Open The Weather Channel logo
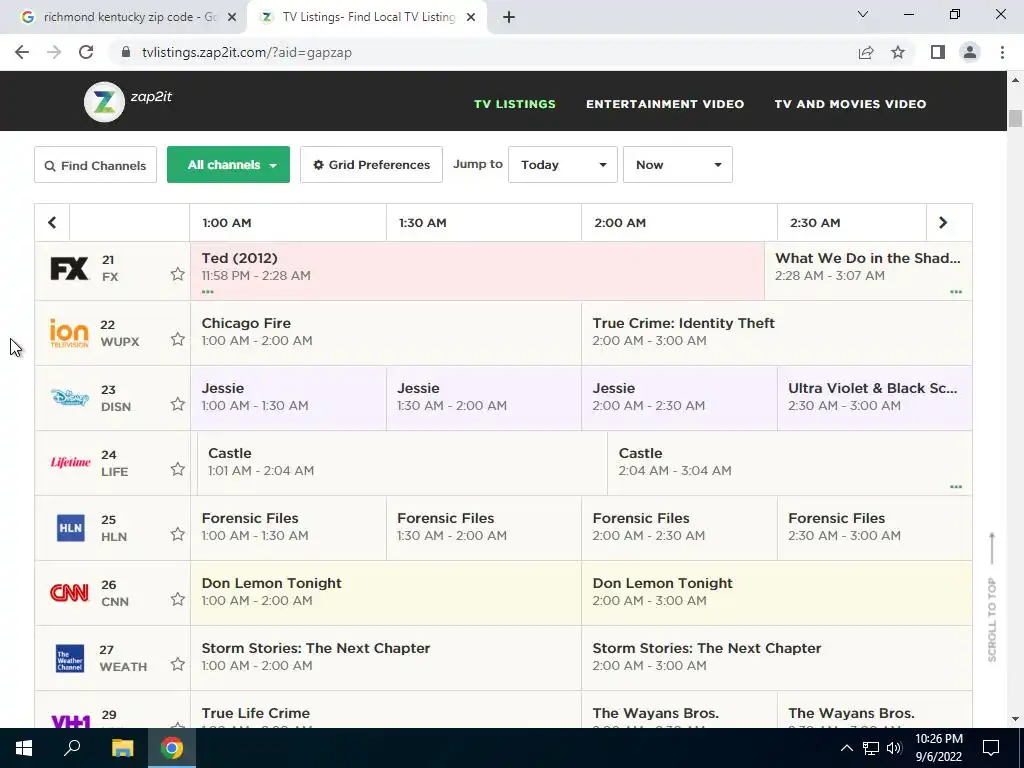Viewport: 1024px width, 768px height. 70,658
